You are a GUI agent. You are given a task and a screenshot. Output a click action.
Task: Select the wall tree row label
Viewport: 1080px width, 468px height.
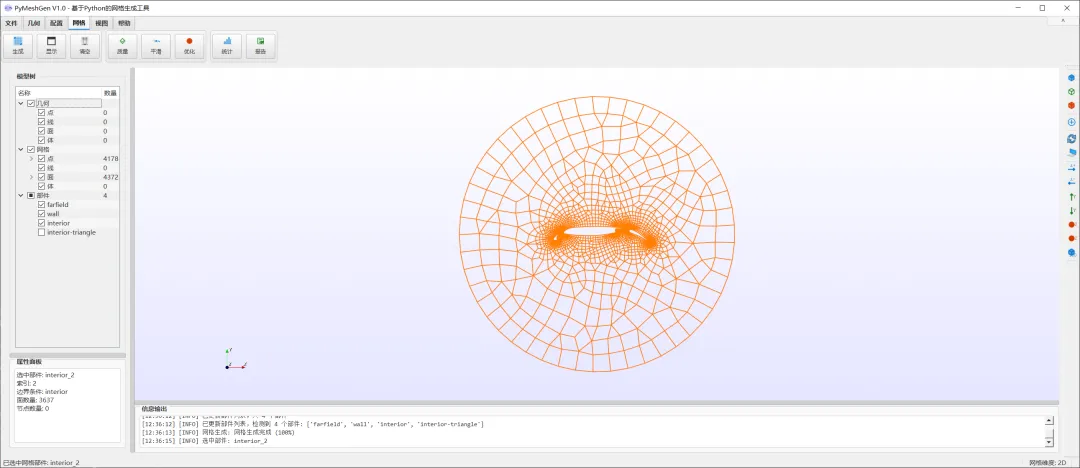point(53,214)
